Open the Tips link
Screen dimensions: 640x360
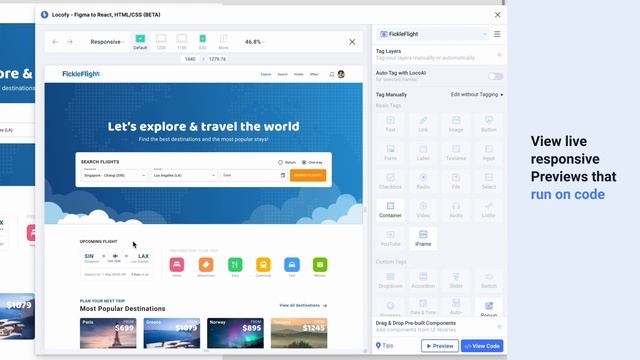coord(384,346)
